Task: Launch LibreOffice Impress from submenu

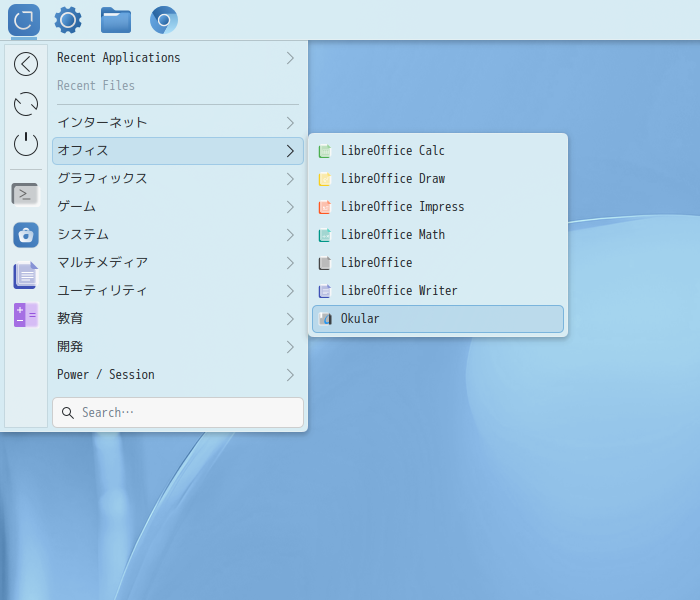Action: pyautogui.click(x=438, y=207)
